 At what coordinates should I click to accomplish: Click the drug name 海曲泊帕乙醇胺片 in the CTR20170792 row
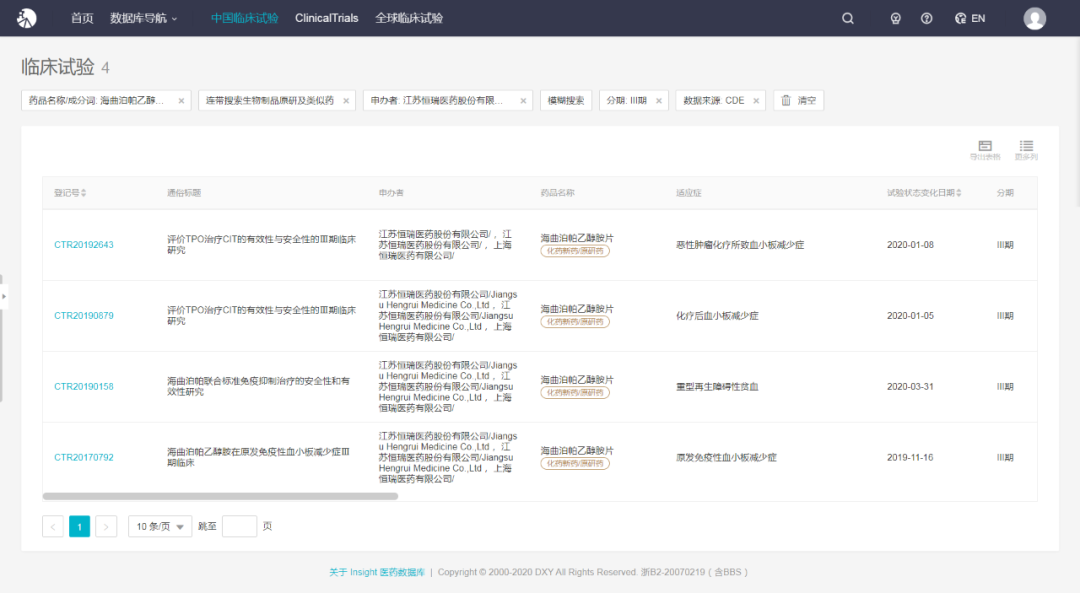pyautogui.click(x=577, y=451)
